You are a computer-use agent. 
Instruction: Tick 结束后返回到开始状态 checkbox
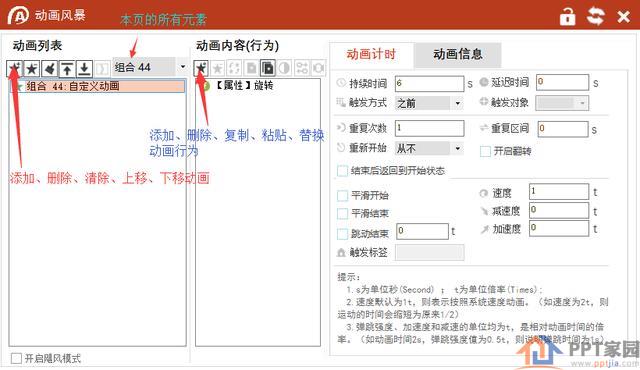click(342, 171)
